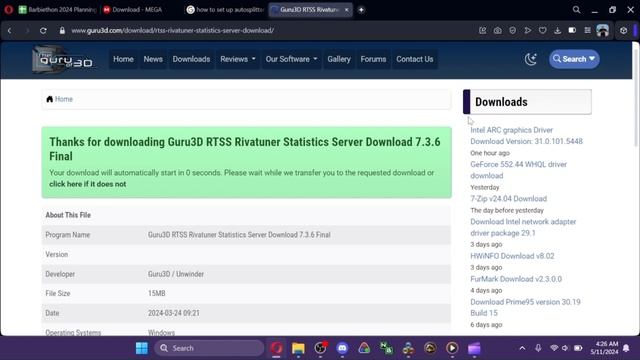Open HWiNFO Download v8.02 link
Image resolution: width=640 pixels, height=360 pixels.
tap(512, 256)
